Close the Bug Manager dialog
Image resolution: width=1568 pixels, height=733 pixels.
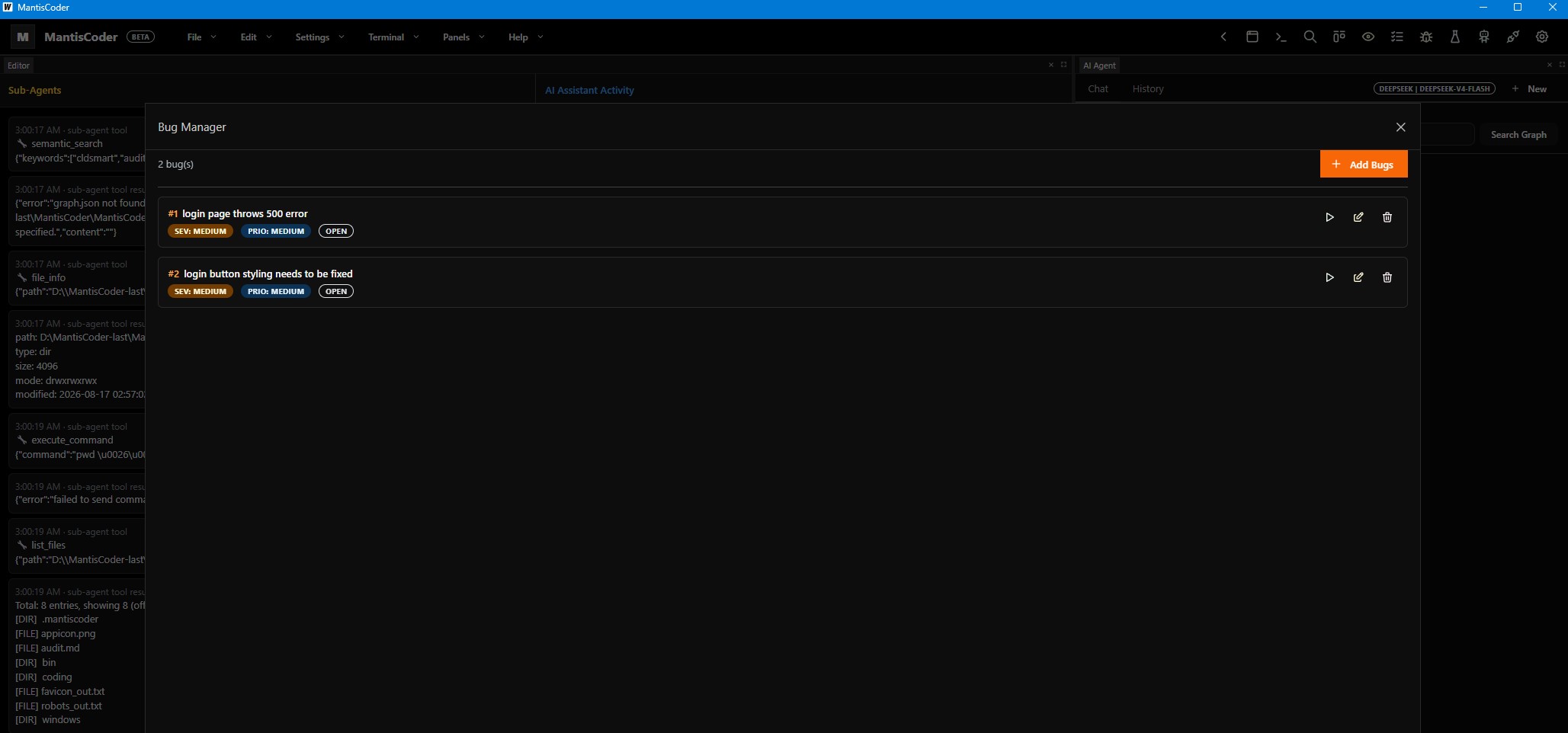click(x=1400, y=127)
